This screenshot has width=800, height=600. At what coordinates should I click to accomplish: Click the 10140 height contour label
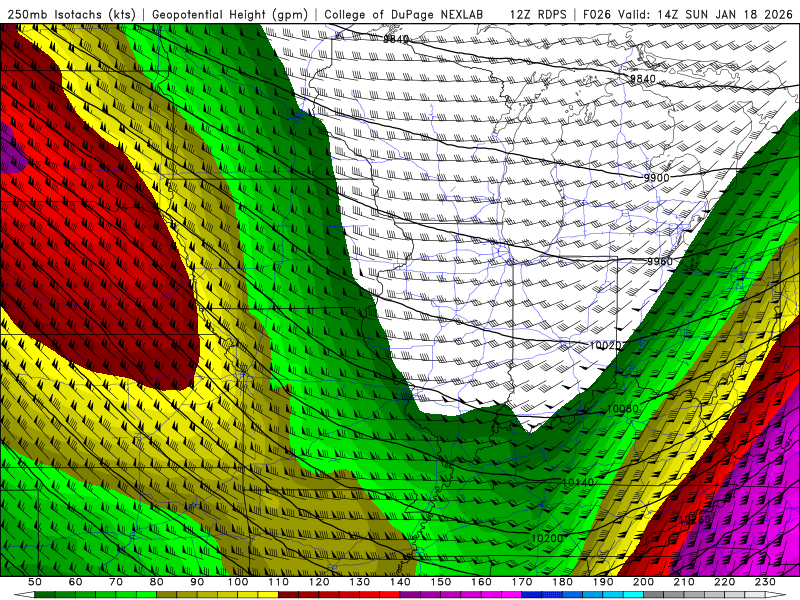(x=578, y=482)
